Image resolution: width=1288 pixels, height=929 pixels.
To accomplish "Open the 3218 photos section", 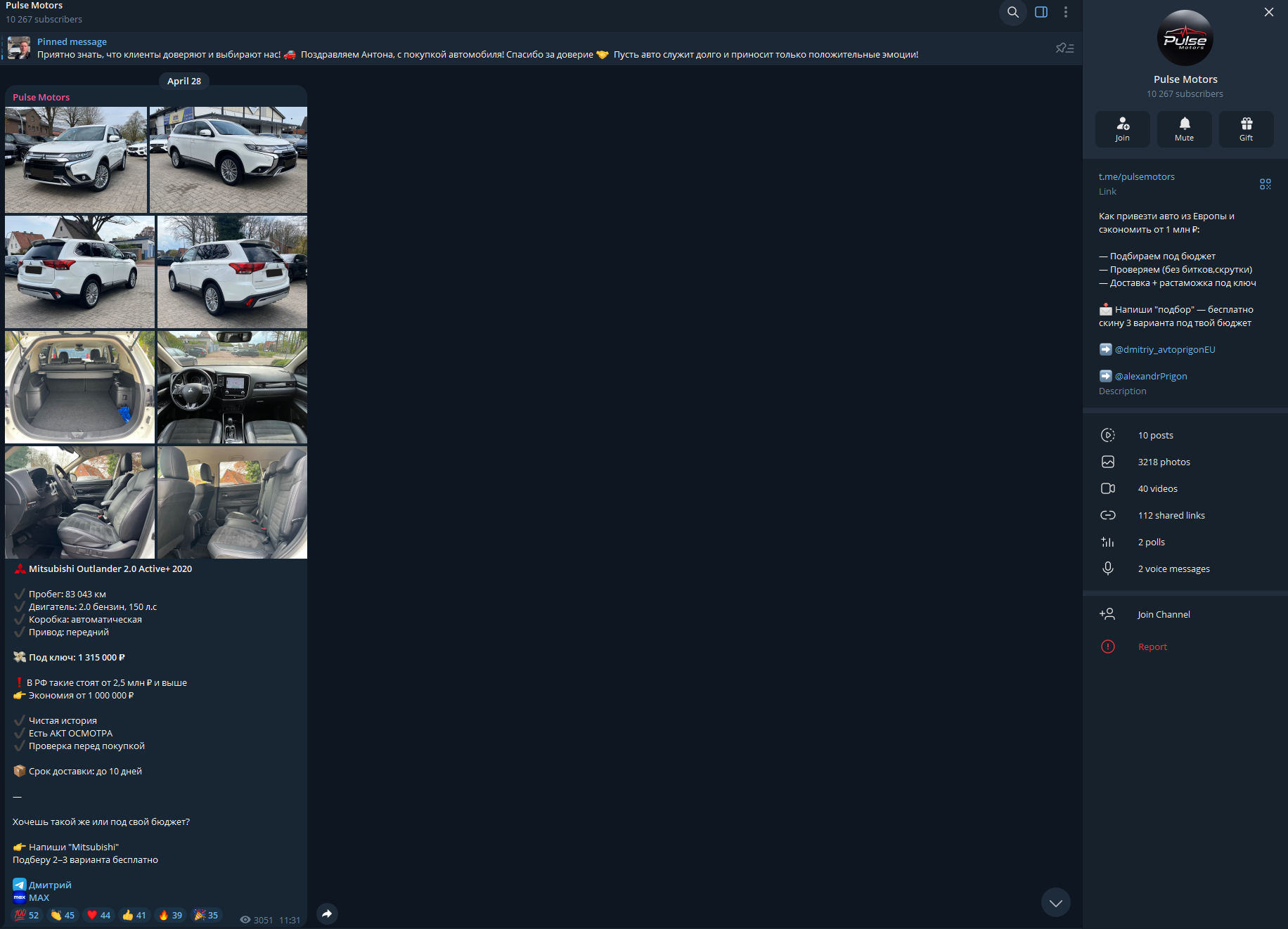I will pyautogui.click(x=1185, y=462).
